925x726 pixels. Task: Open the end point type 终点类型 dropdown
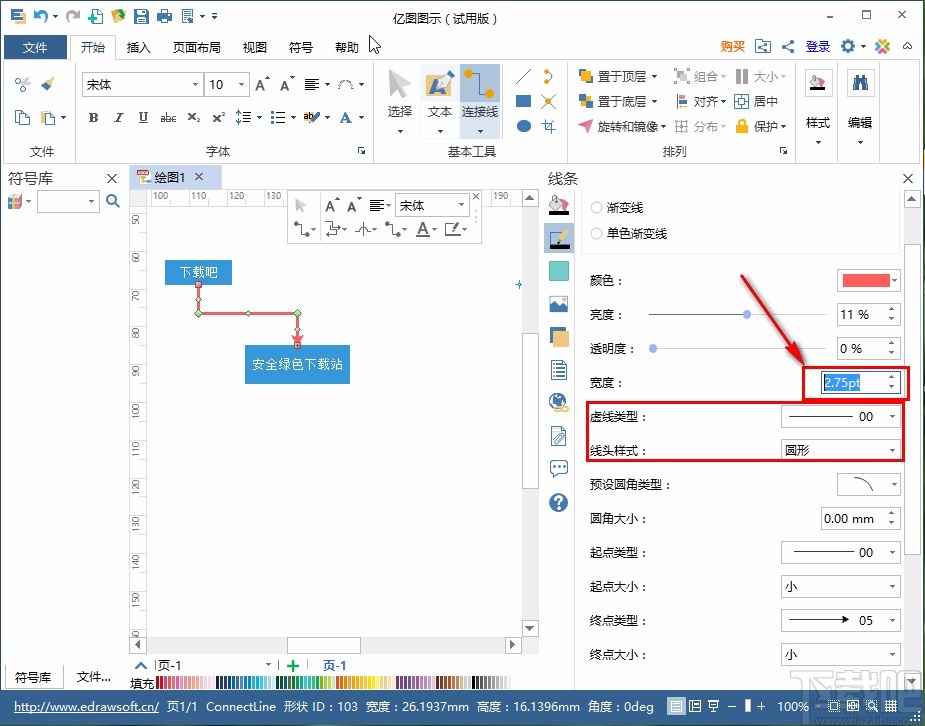tap(841, 620)
